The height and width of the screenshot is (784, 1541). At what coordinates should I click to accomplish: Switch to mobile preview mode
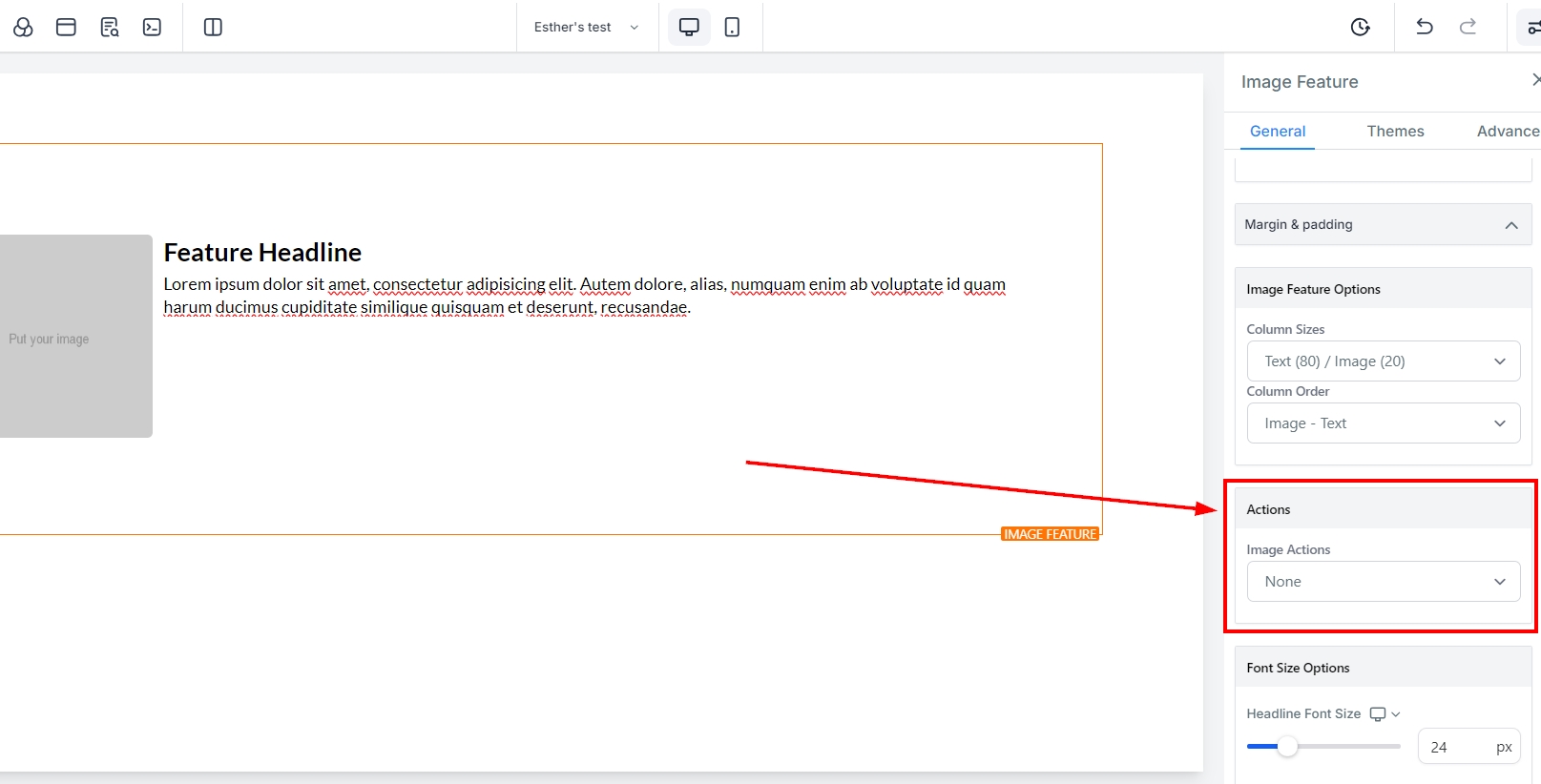(732, 27)
